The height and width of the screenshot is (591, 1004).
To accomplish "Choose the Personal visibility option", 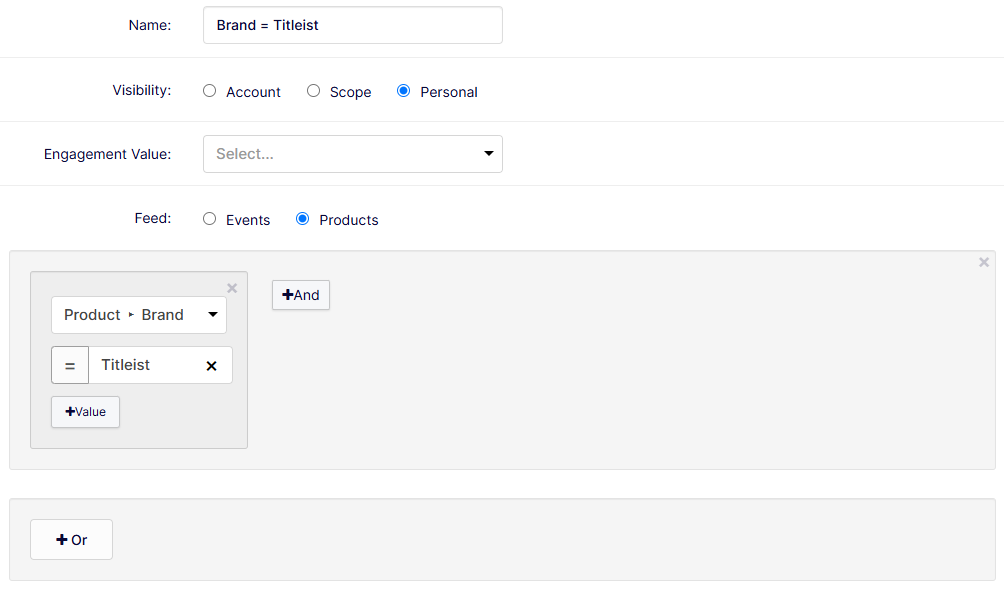I will click(404, 91).
